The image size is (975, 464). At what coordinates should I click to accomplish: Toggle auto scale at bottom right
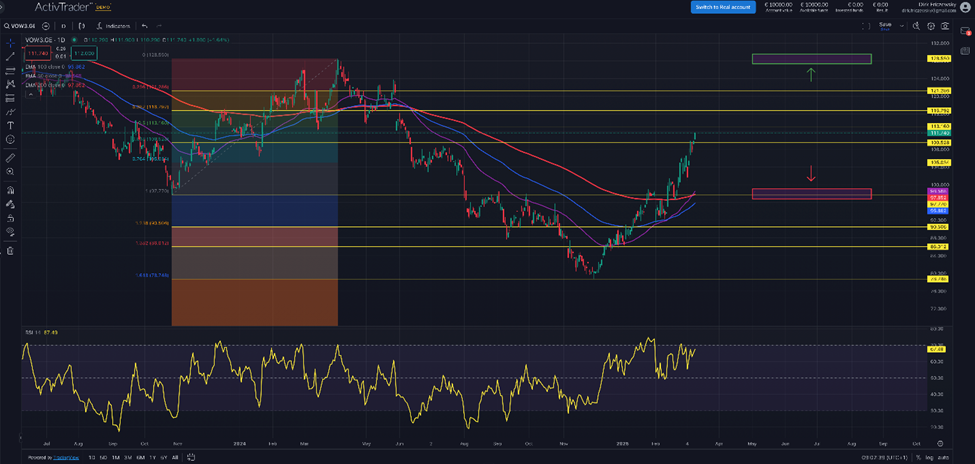(943, 457)
